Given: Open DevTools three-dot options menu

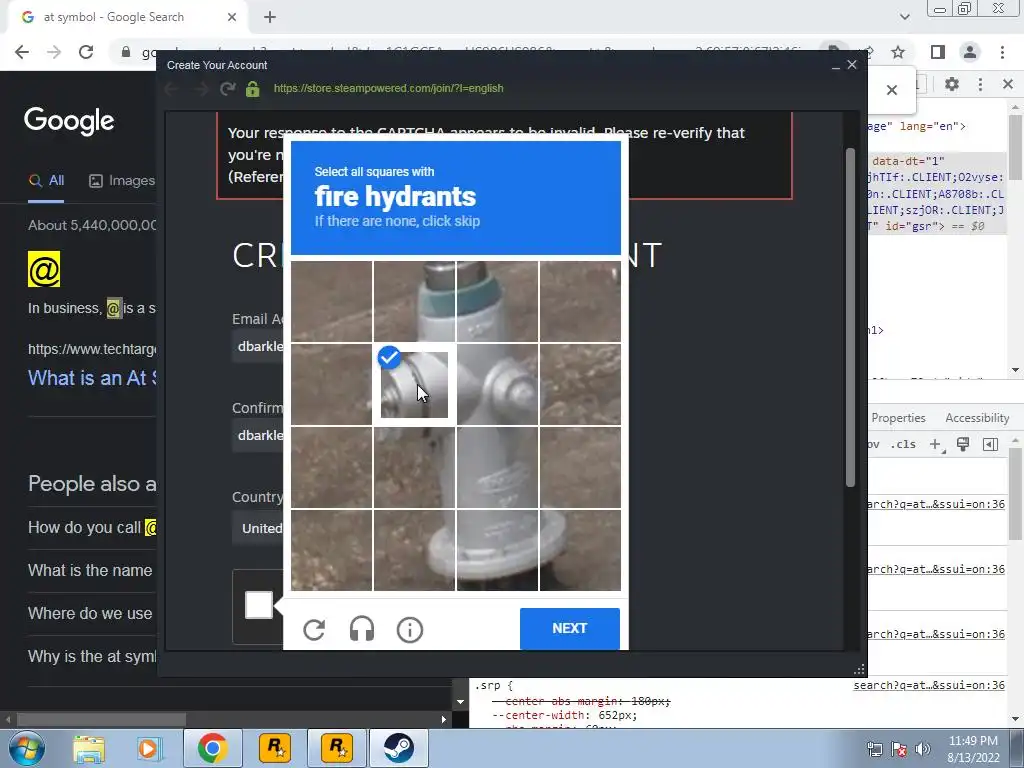Looking at the screenshot, I should [980, 84].
